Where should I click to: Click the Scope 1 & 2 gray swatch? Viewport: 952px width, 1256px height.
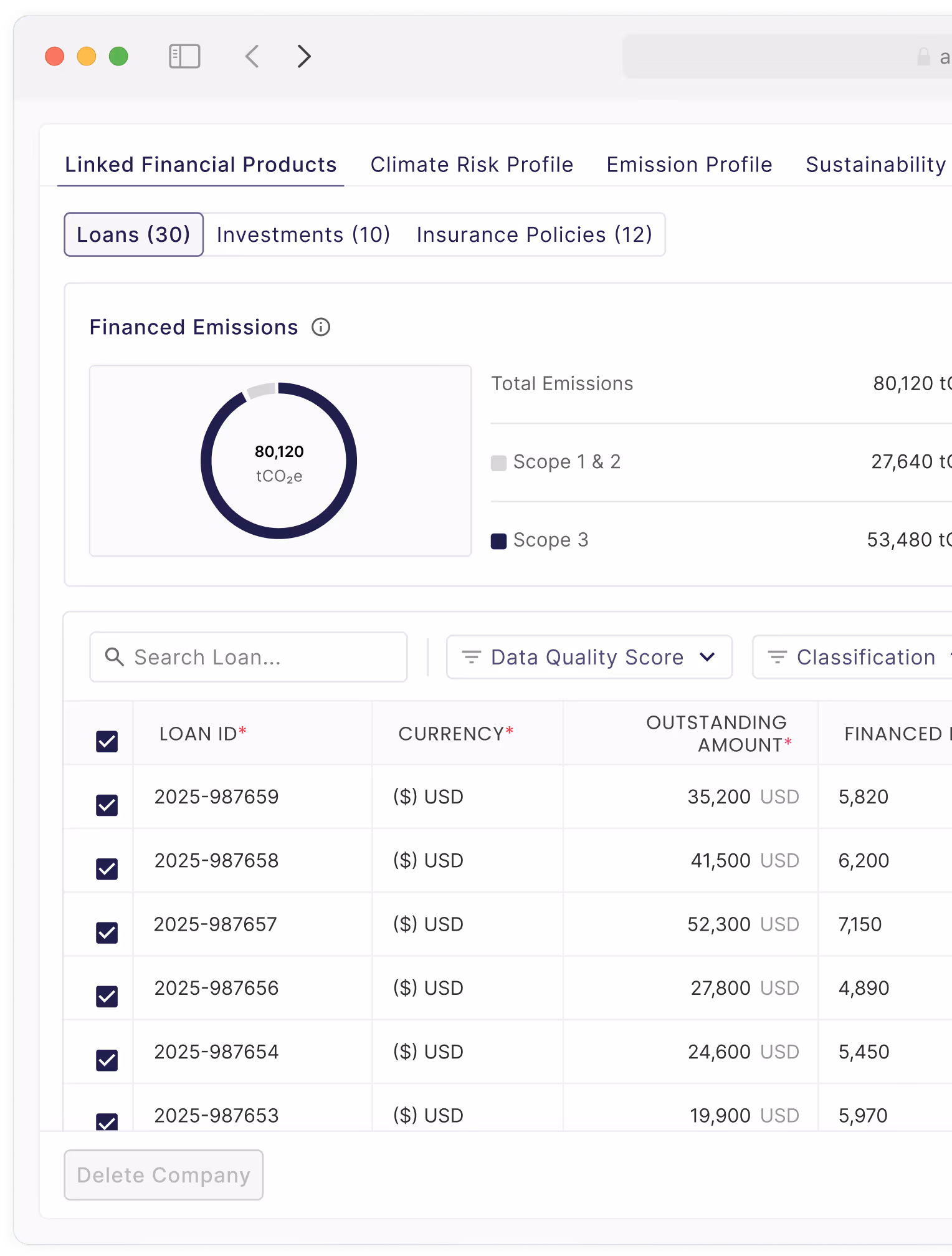498,463
